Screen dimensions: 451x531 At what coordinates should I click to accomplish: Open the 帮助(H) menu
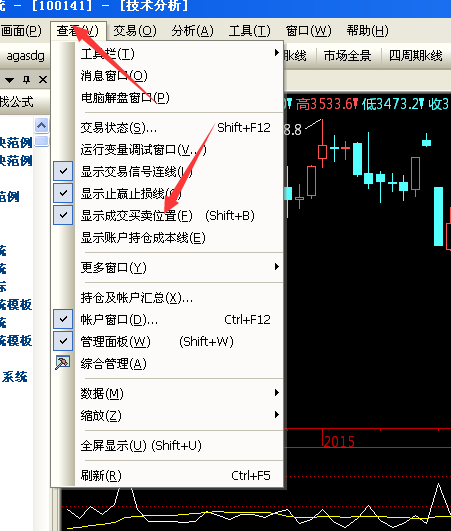click(367, 31)
